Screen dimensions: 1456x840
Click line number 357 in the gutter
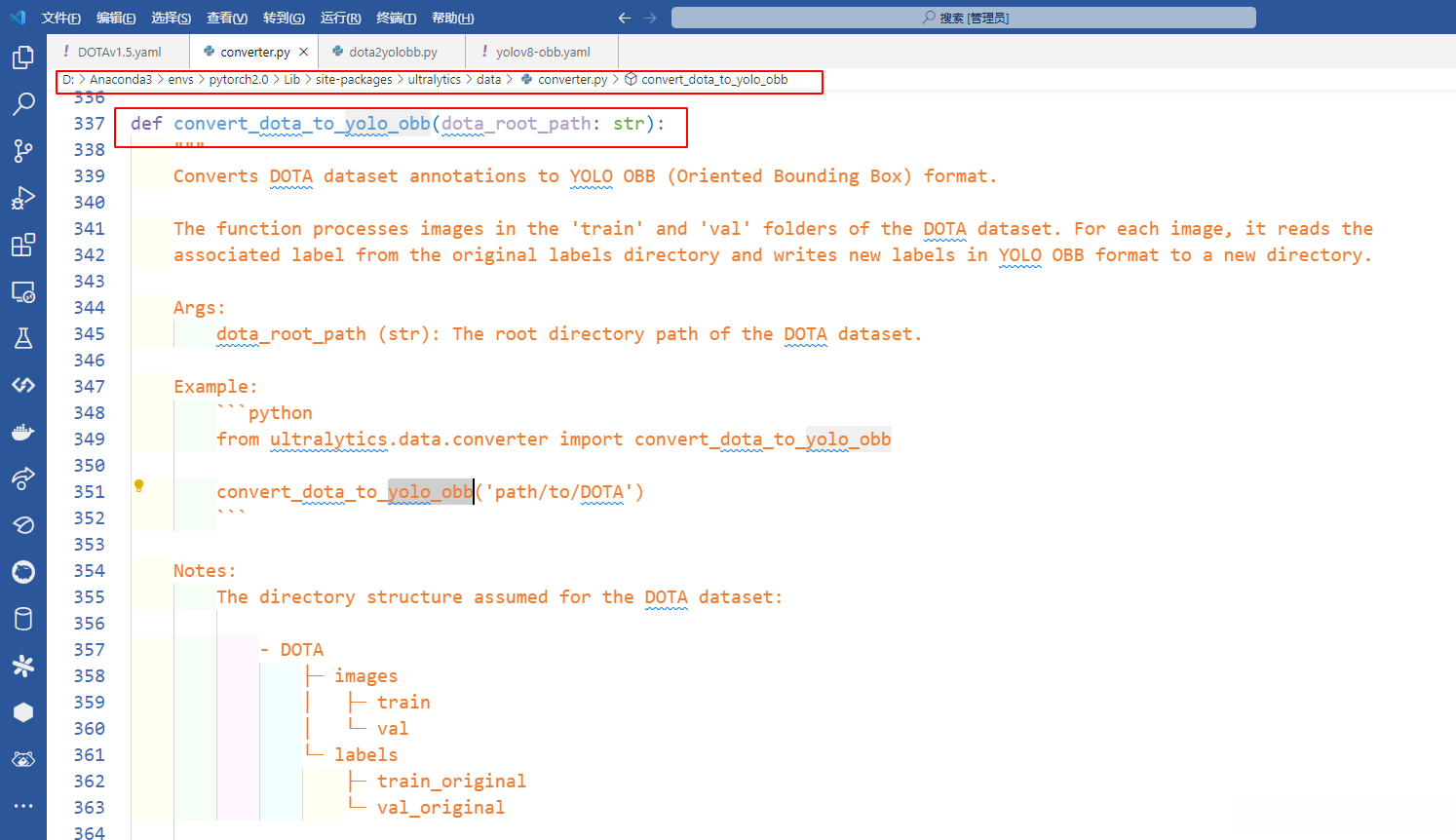click(89, 650)
